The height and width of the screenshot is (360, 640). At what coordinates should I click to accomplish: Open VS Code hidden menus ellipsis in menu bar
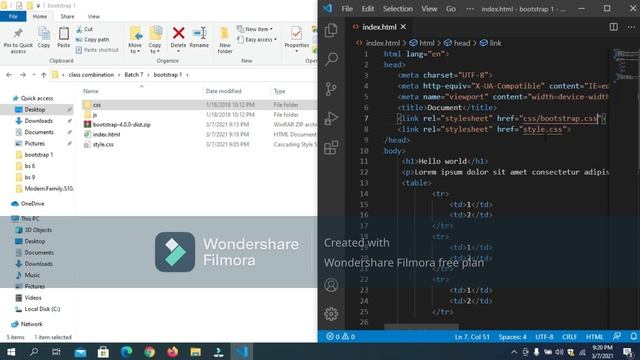(470, 9)
